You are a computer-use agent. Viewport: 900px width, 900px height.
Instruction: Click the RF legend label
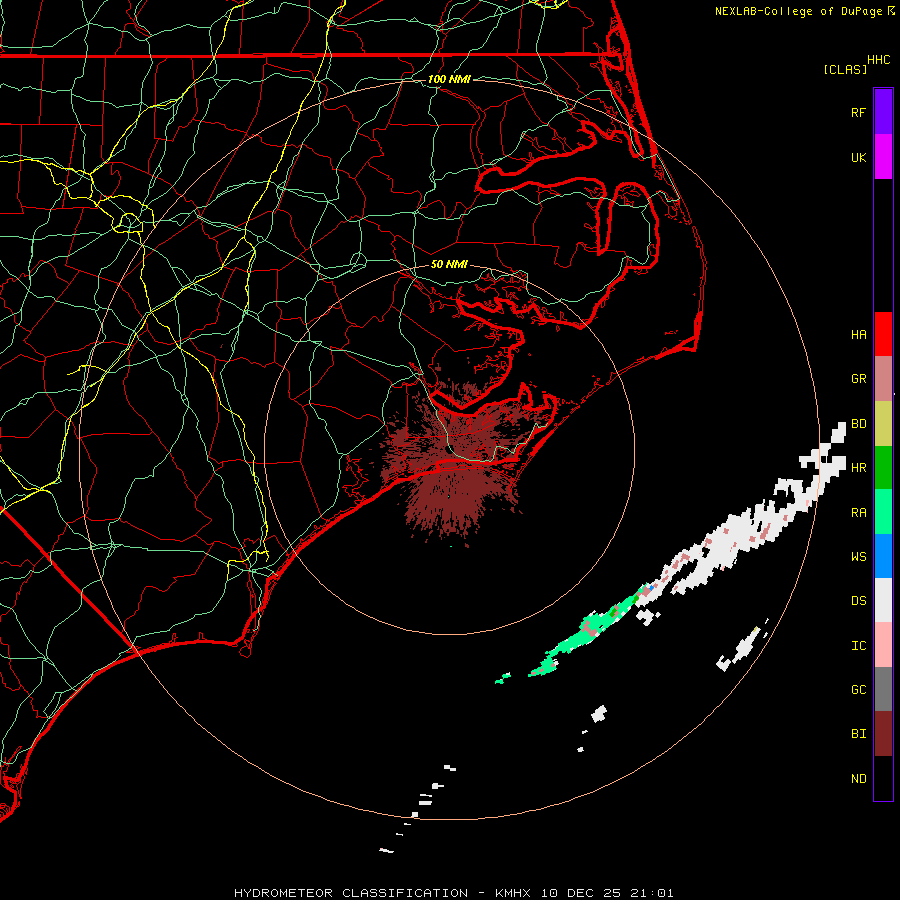[858, 112]
